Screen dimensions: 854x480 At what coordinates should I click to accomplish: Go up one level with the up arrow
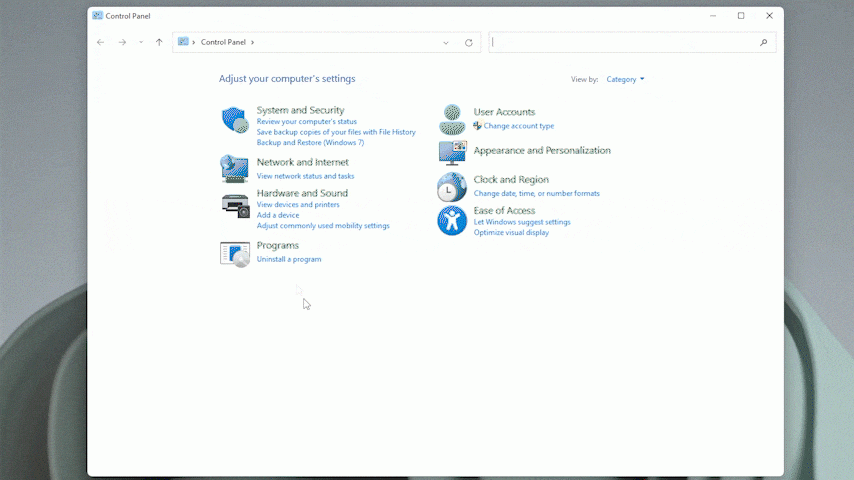159,42
